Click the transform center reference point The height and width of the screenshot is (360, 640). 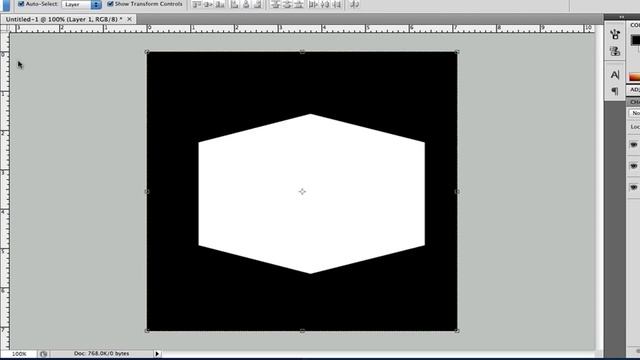pyautogui.click(x=302, y=191)
